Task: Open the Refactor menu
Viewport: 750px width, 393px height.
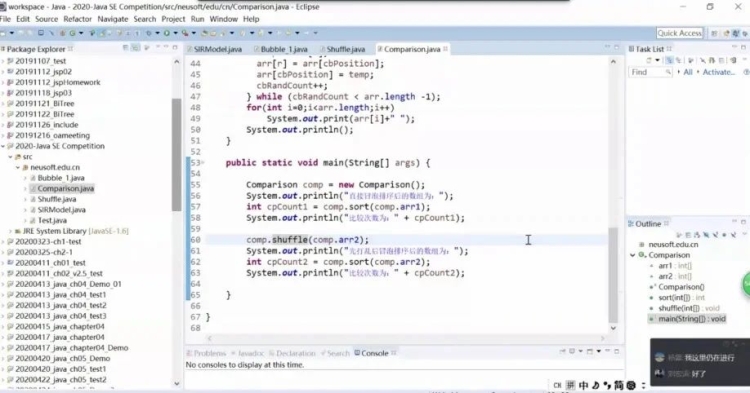Action: 77,19
